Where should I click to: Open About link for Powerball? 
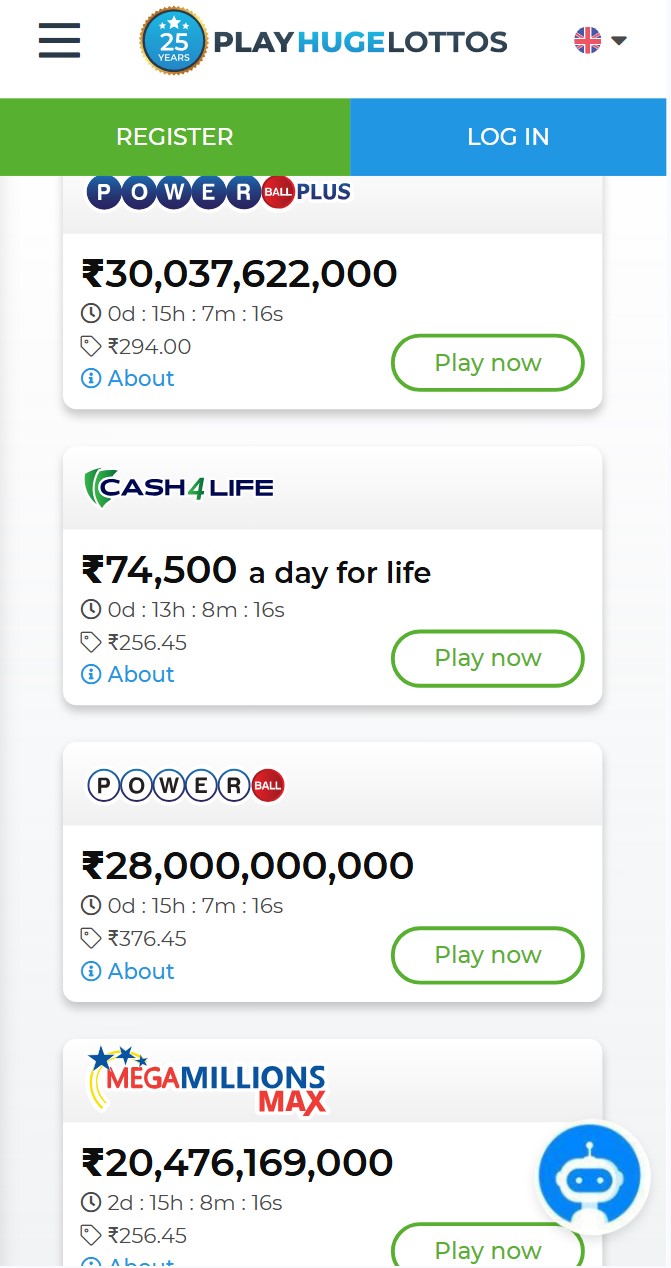pos(141,971)
